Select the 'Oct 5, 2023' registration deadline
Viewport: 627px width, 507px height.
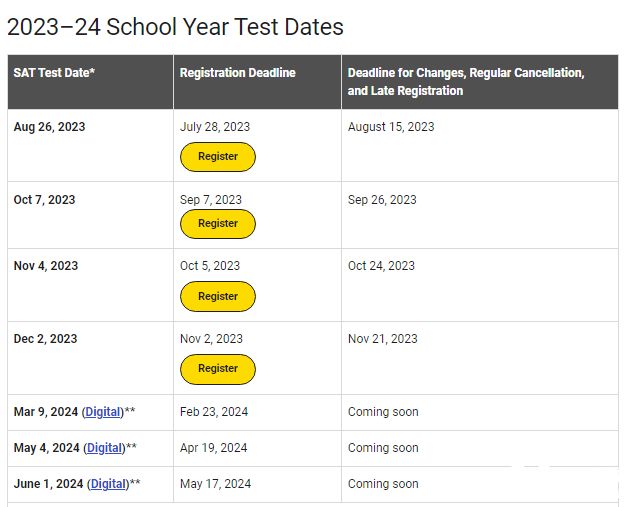pos(210,265)
